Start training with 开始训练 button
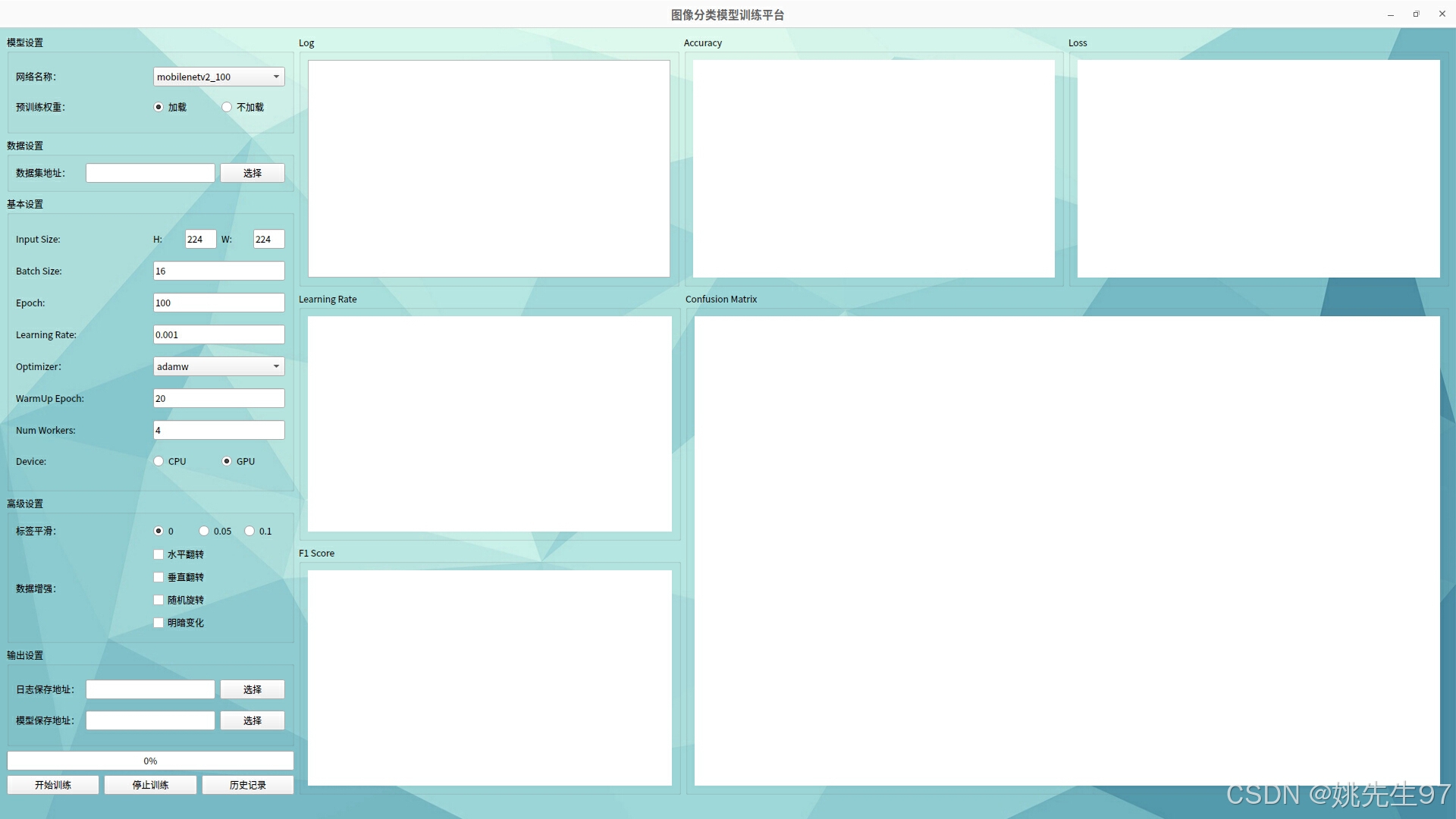This screenshot has width=1456, height=819. click(53, 785)
